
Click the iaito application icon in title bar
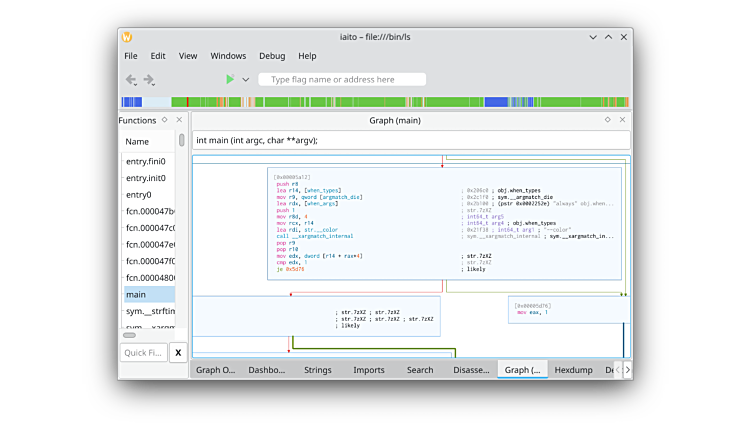point(127,37)
